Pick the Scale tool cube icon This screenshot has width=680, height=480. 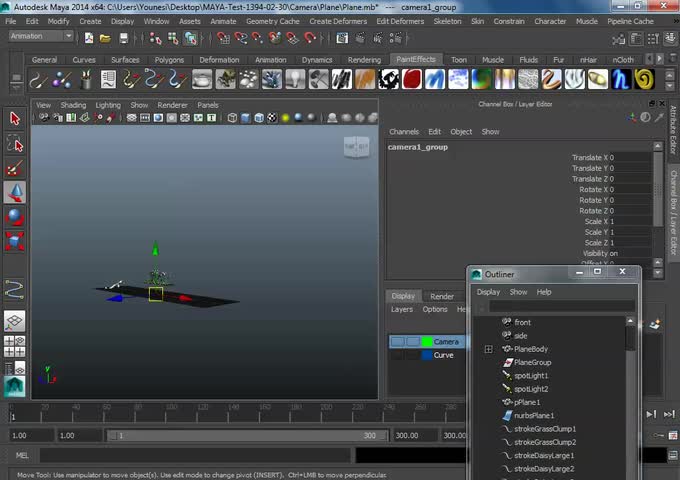14,240
